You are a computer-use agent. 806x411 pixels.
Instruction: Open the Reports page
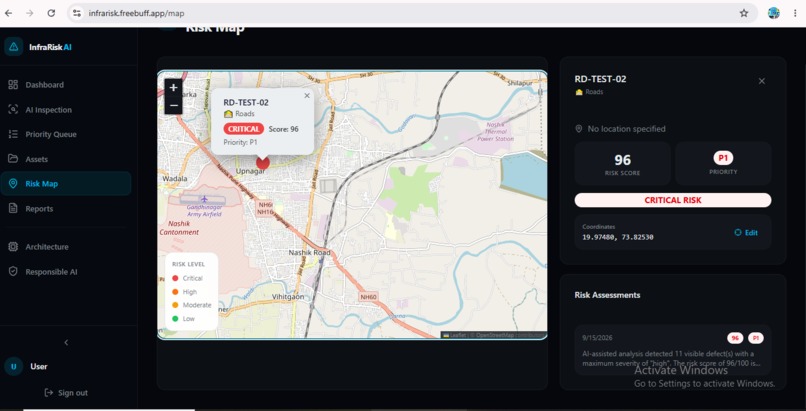tap(66, 209)
